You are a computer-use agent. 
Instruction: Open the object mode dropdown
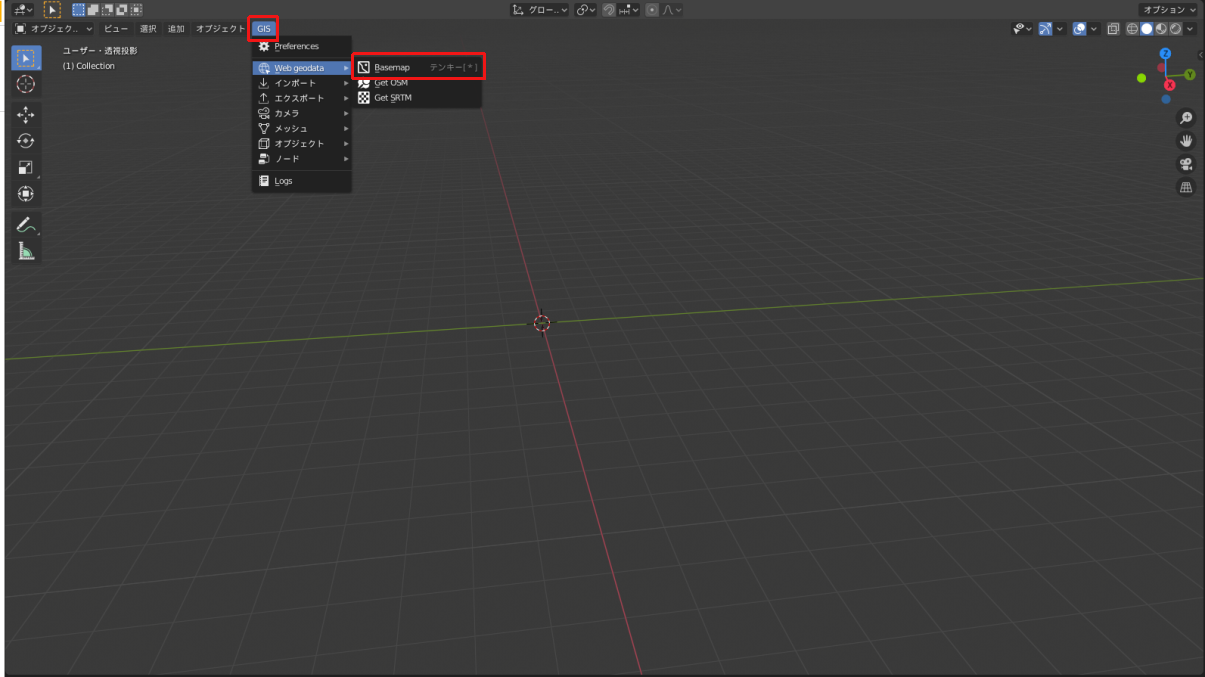[x=53, y=29]
